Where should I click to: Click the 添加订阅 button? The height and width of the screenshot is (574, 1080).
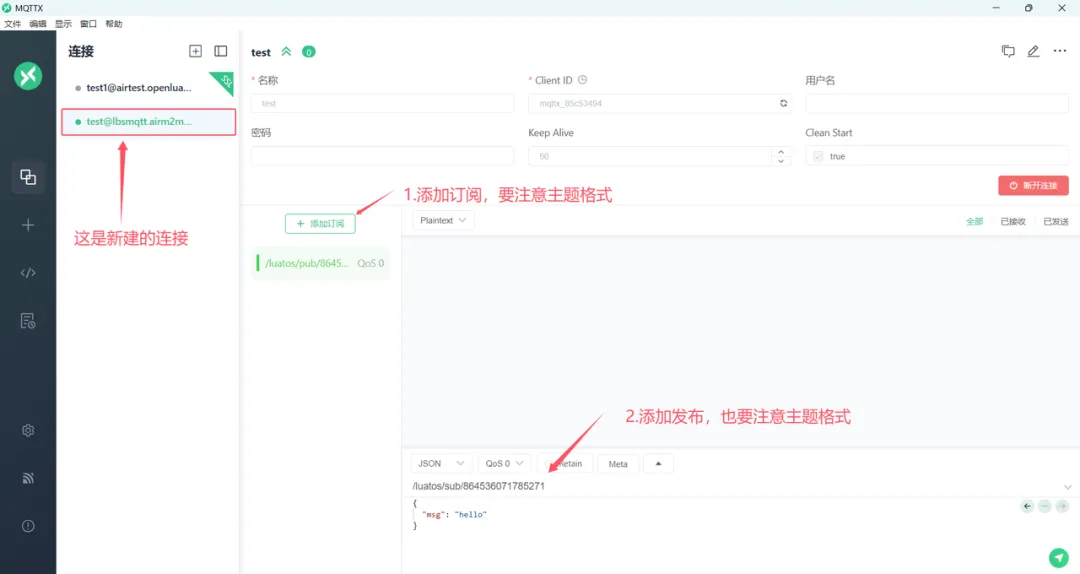tap(320, 223)
